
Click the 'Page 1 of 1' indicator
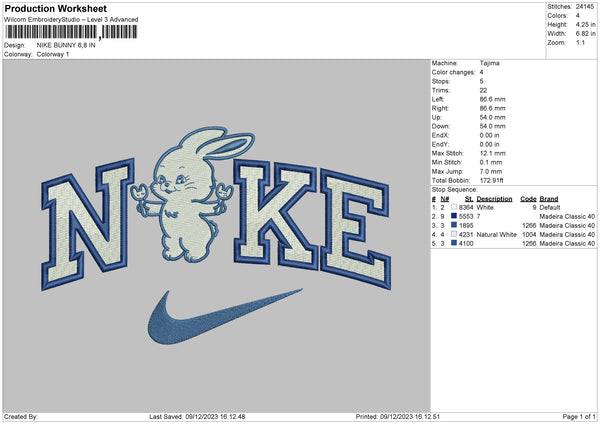[x=579, y=417]
